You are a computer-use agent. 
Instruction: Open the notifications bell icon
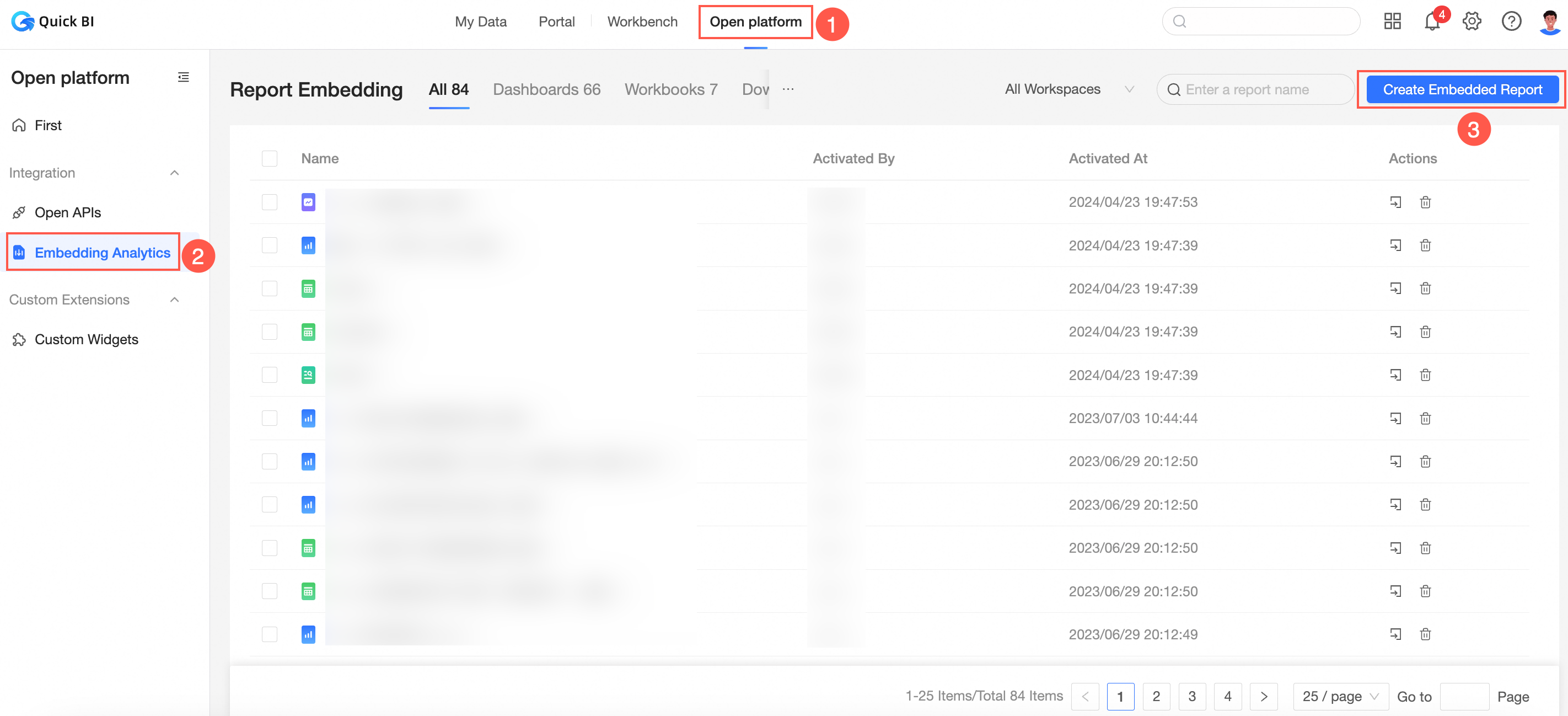[x=1431, y=22]
